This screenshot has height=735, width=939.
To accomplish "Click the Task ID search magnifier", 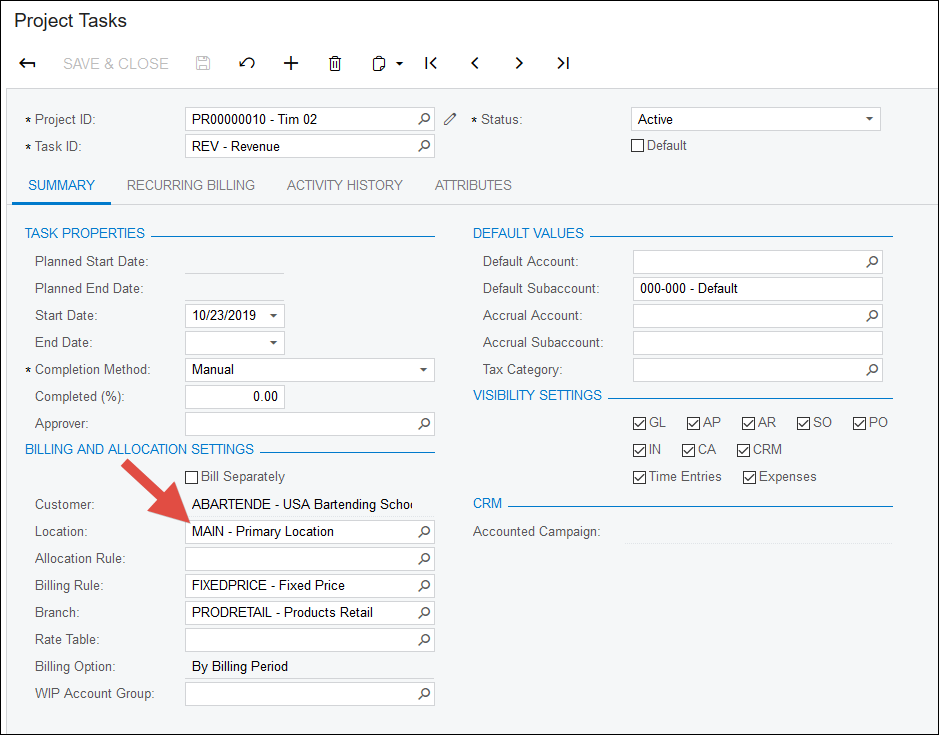I will click(424, 146).
